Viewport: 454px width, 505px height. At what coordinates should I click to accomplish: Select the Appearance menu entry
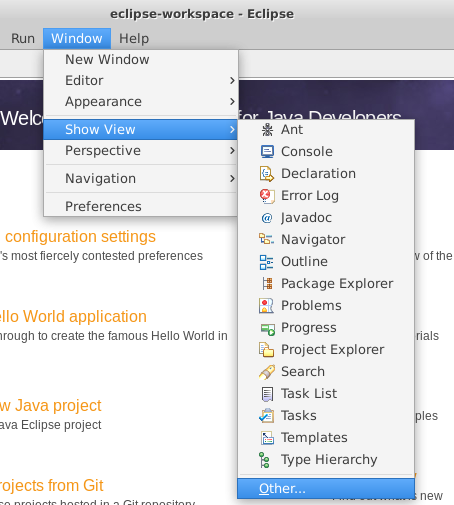point(141,102)
